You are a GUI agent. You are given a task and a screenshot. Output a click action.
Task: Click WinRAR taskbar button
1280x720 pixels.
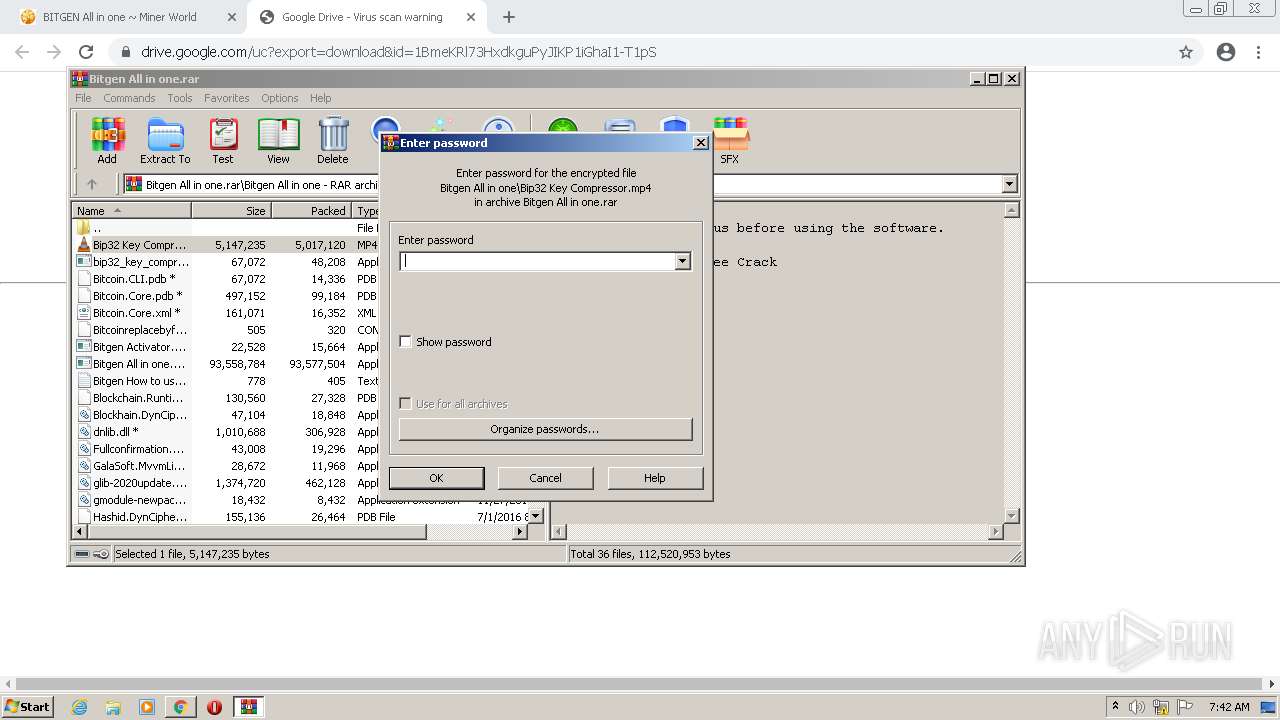(x=248, y=707)
